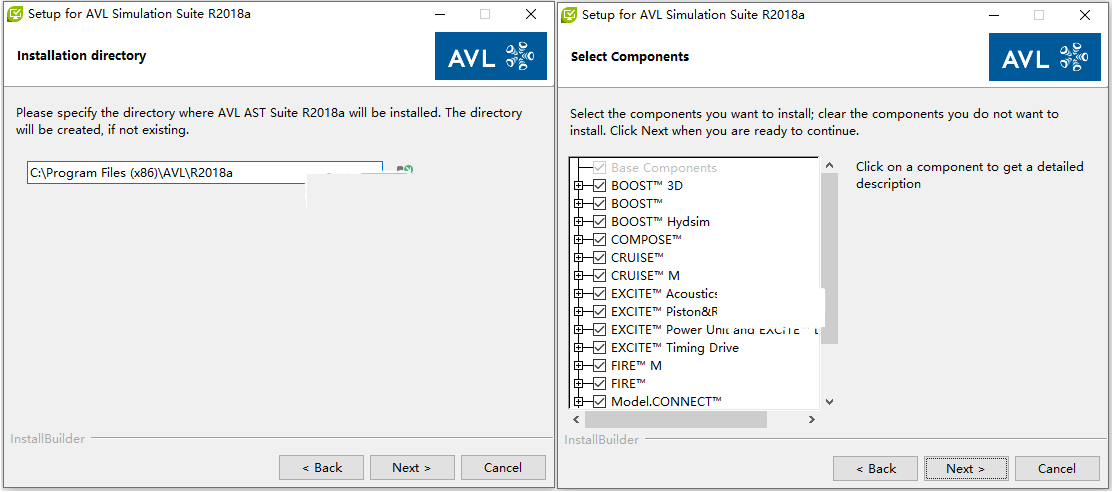Click Next in the Installation directory window

click(x=411, y=467)
